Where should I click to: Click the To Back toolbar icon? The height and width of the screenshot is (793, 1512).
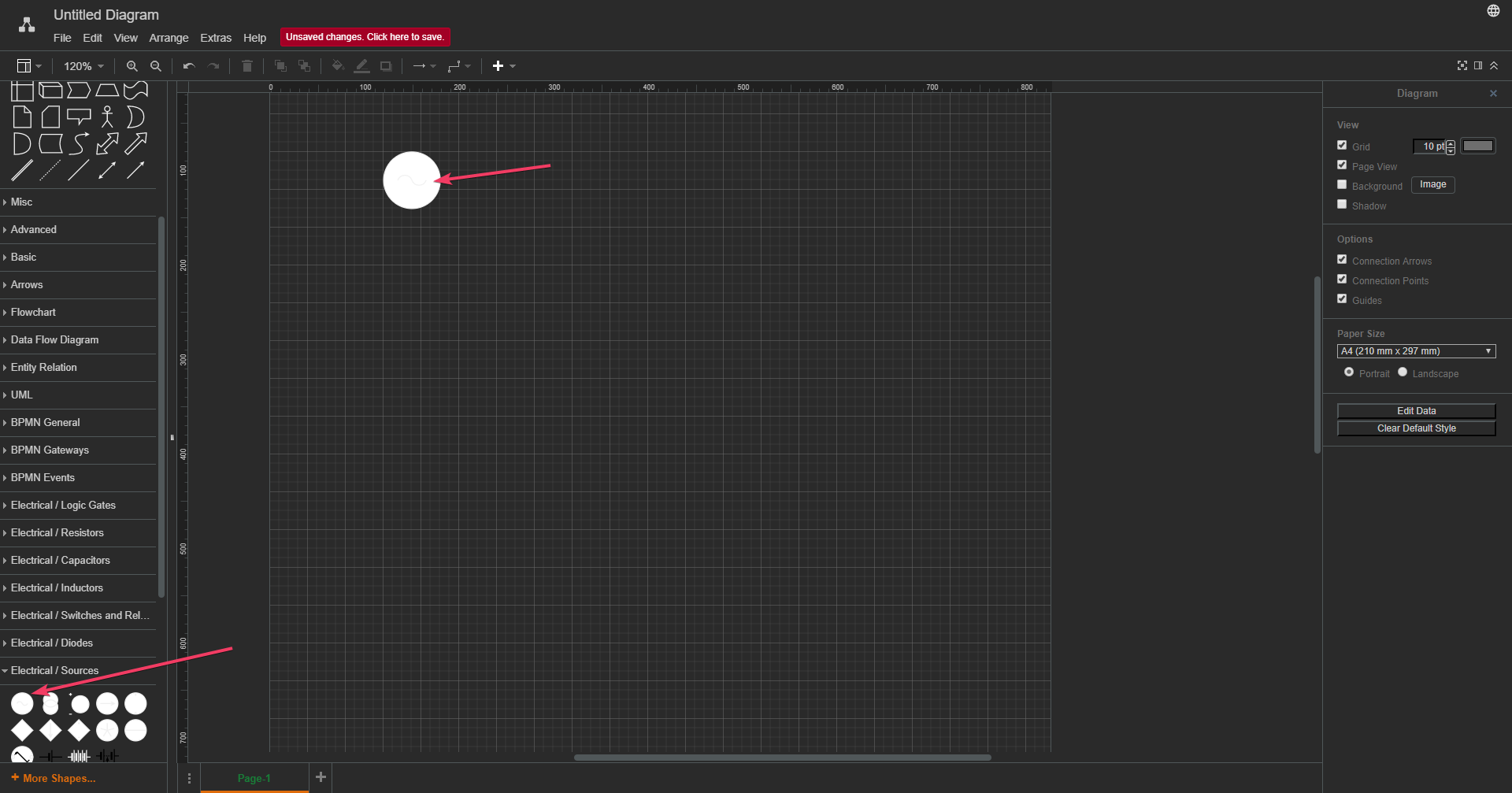(304, 66)
